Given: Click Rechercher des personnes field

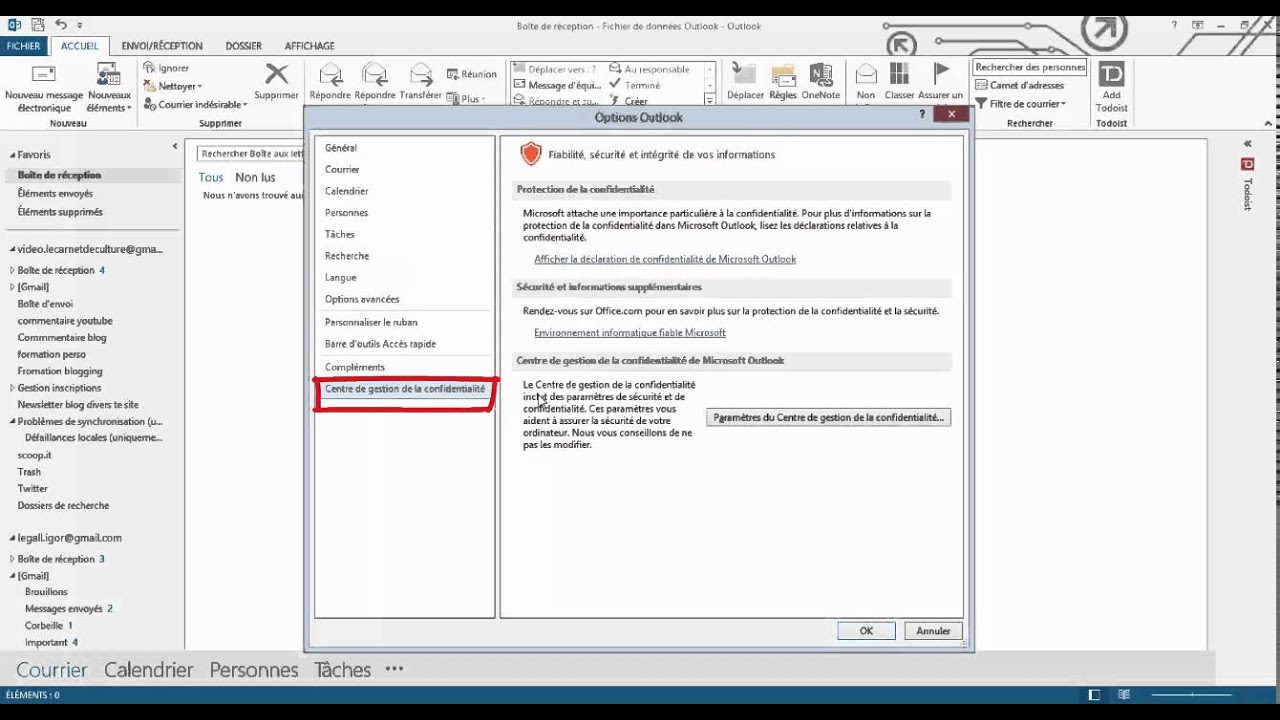Looking at the screenshot, I should click(x=1030, y=67).
